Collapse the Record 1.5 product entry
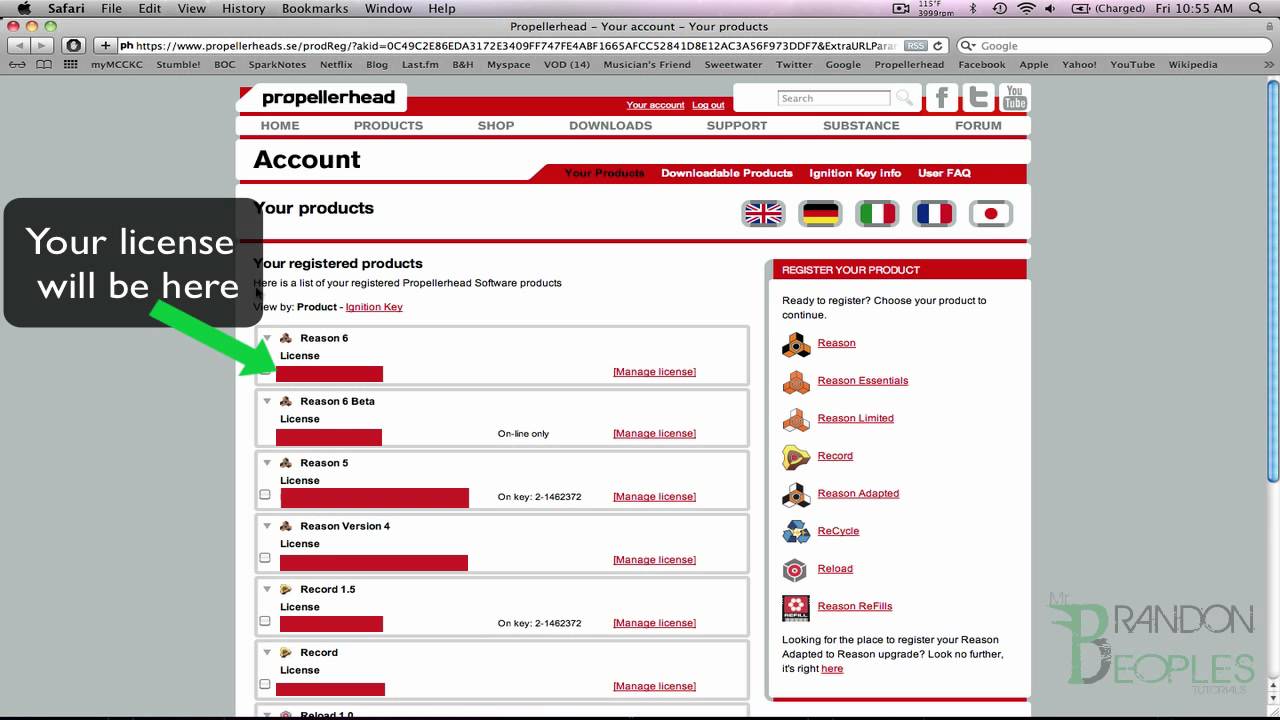The image size is (1280, 720). pos(267,589)
